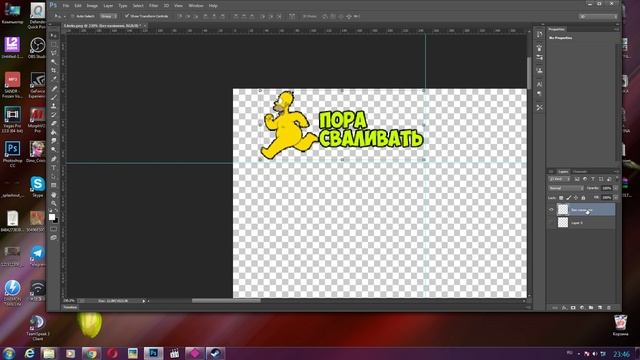This screenshot has width=640, height=360.
Task: Select the Move tool in the Tools panel
Action: [53, 36]
